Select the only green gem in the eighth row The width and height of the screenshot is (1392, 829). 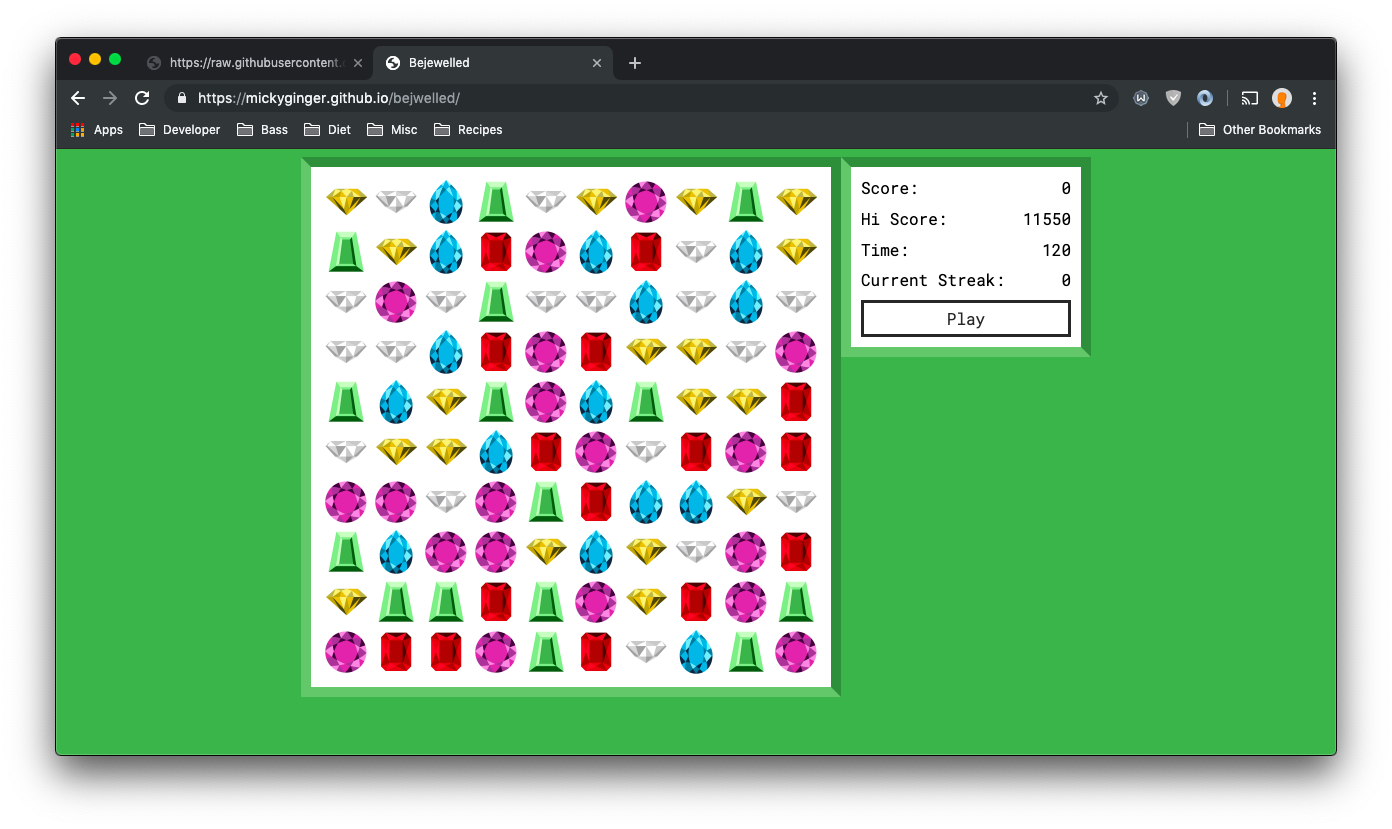click(x=346, y=551)
